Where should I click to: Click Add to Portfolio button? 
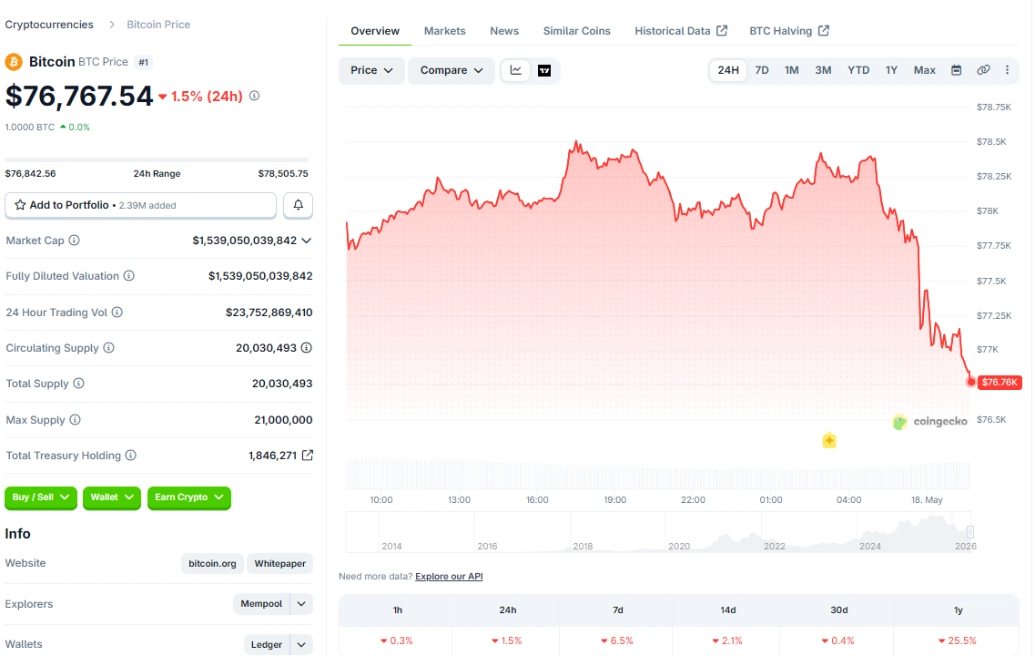(x=141, y=205)
